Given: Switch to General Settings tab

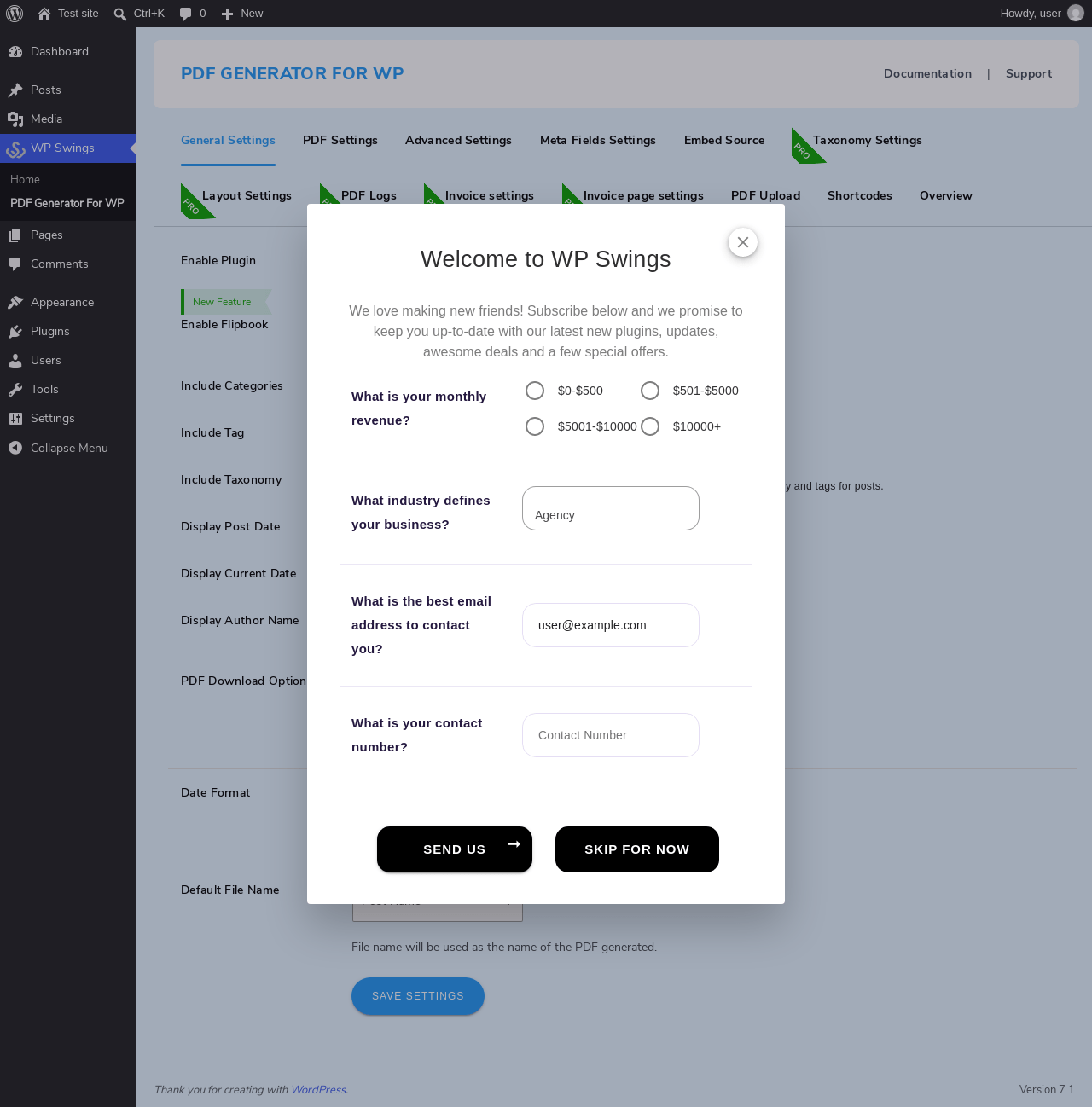Looking at the screenshot, I should pyautogui.click(x=228, y=141).
